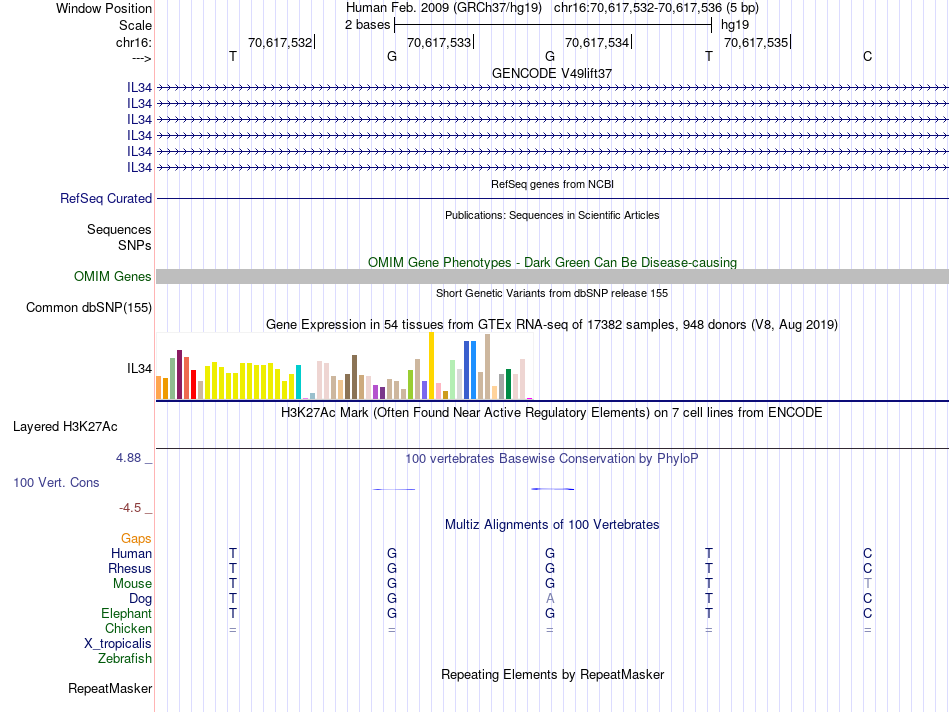Screen dimensions: 950x712
Task: Click the Rhesus species label
Action: pyautogui.click(x=130, y=568)
